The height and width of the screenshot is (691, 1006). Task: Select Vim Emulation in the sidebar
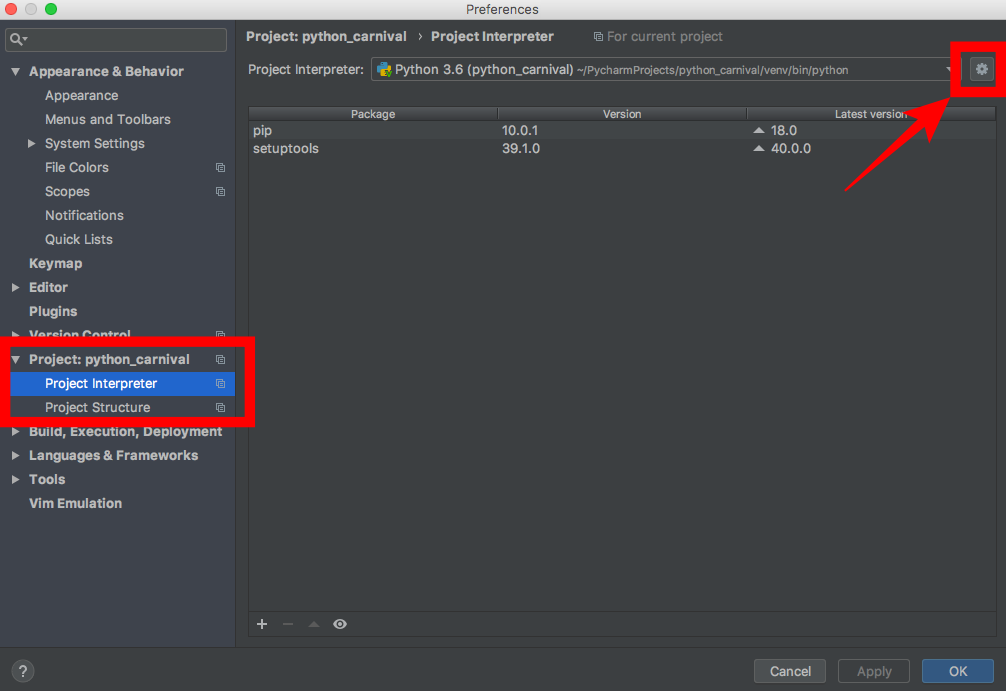(75, 503)
